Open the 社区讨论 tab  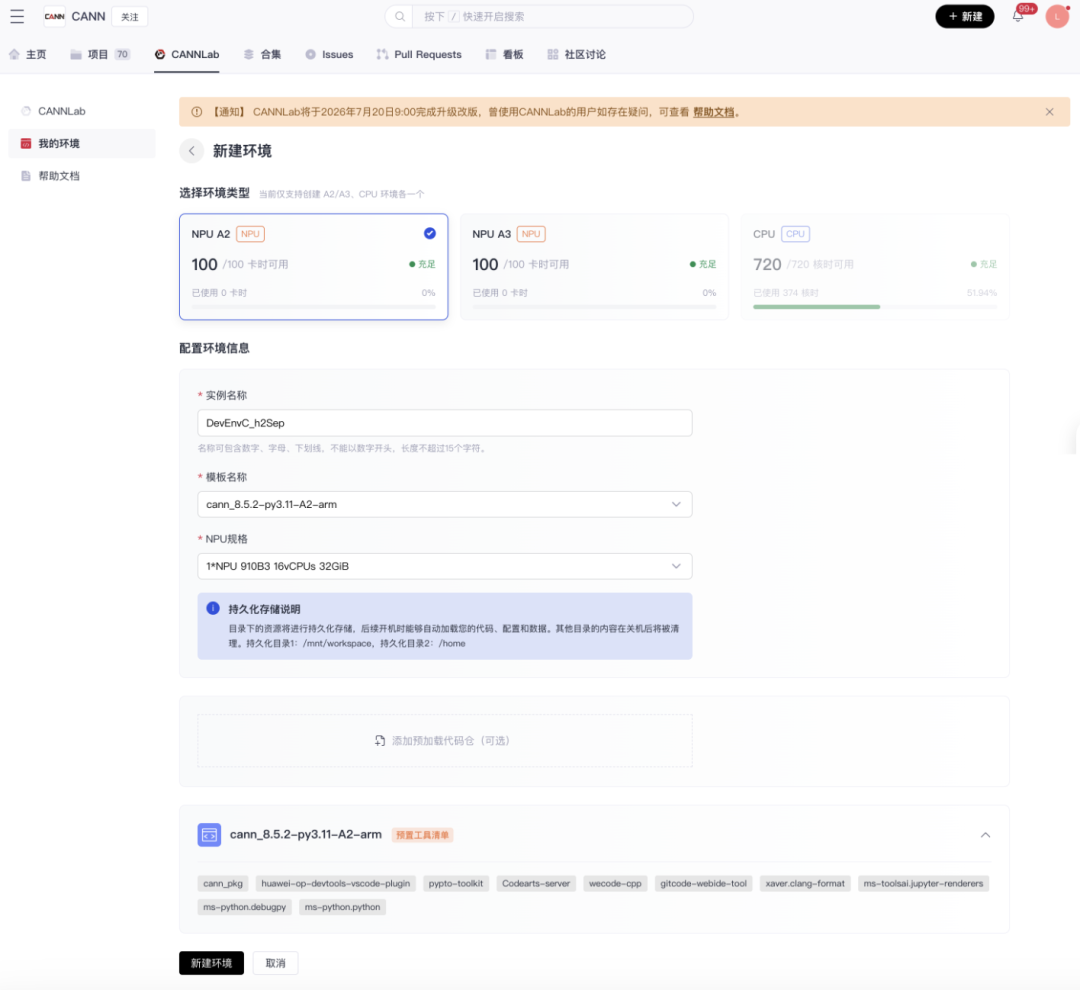coord(577,54)
